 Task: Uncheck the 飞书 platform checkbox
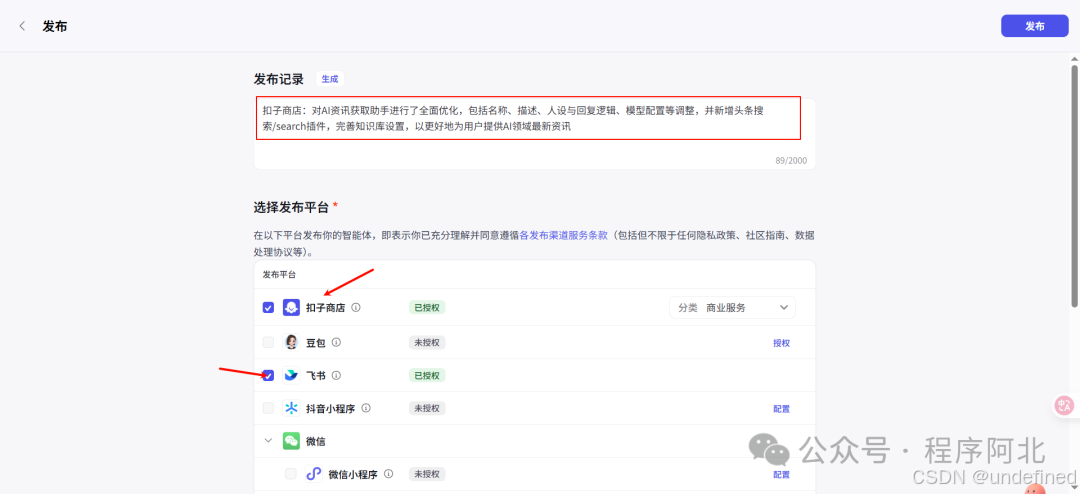coord(269,375)
